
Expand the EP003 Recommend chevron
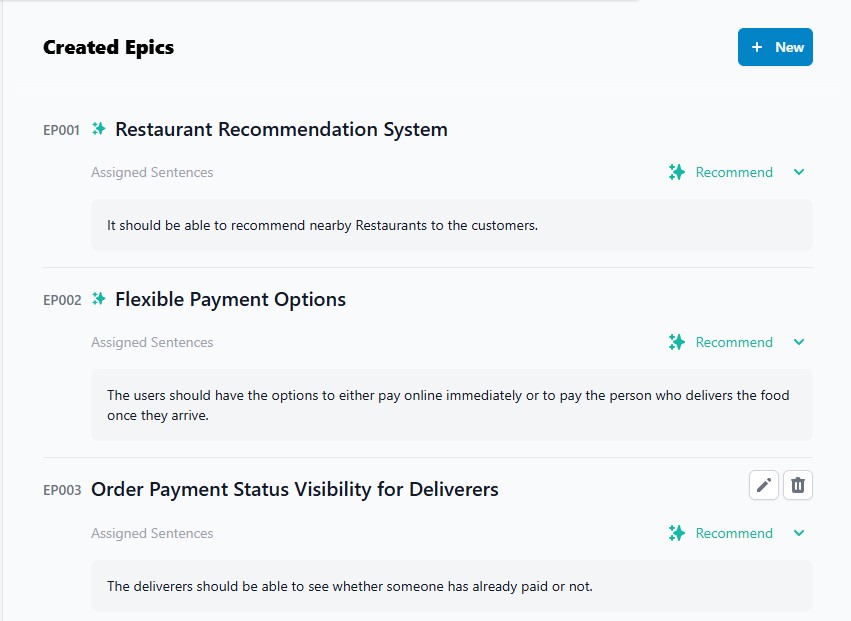tap(799, 533)
